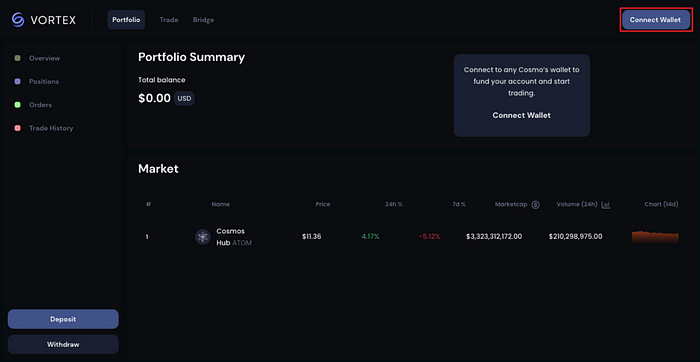This screenshot has height=362, width=700.
Task: Click Connect Wallet link in the info card
Action: click(521, 115)
